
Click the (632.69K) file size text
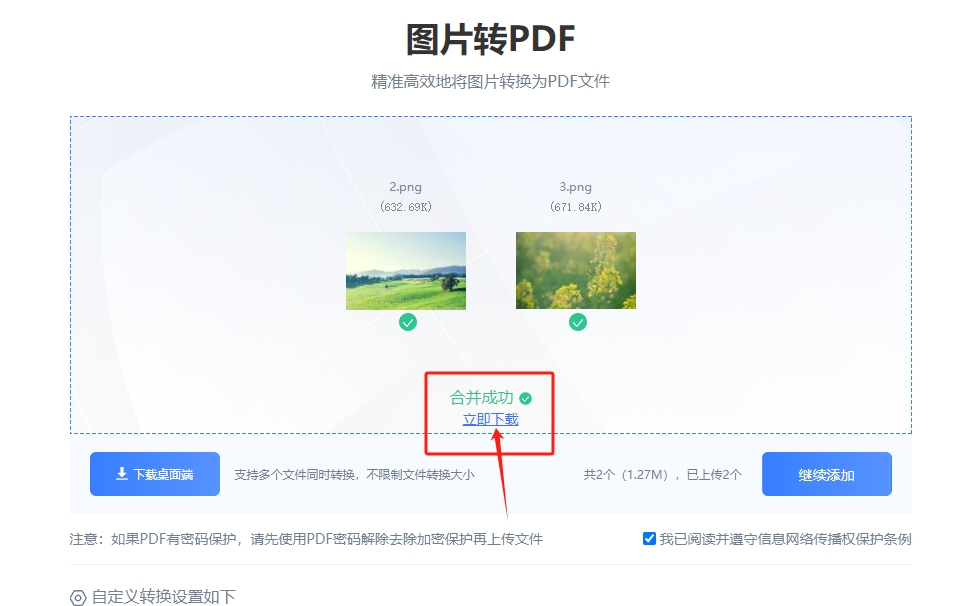[406, 207]
